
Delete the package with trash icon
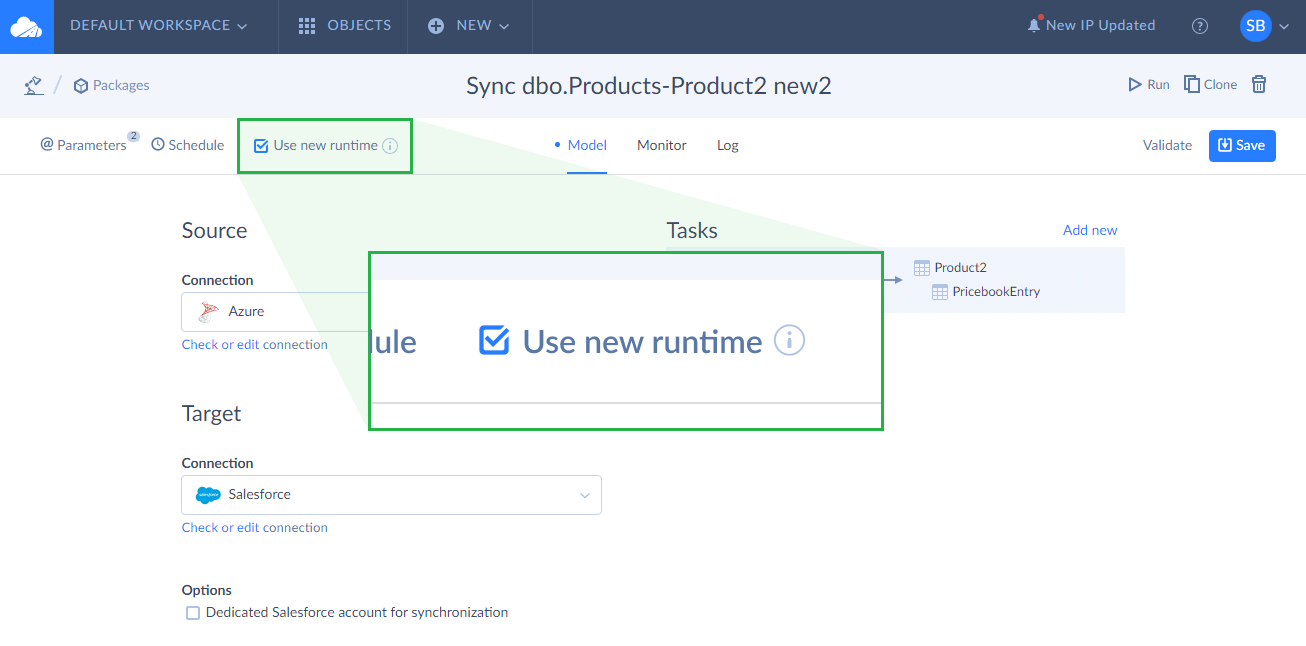pos(1260,85)
